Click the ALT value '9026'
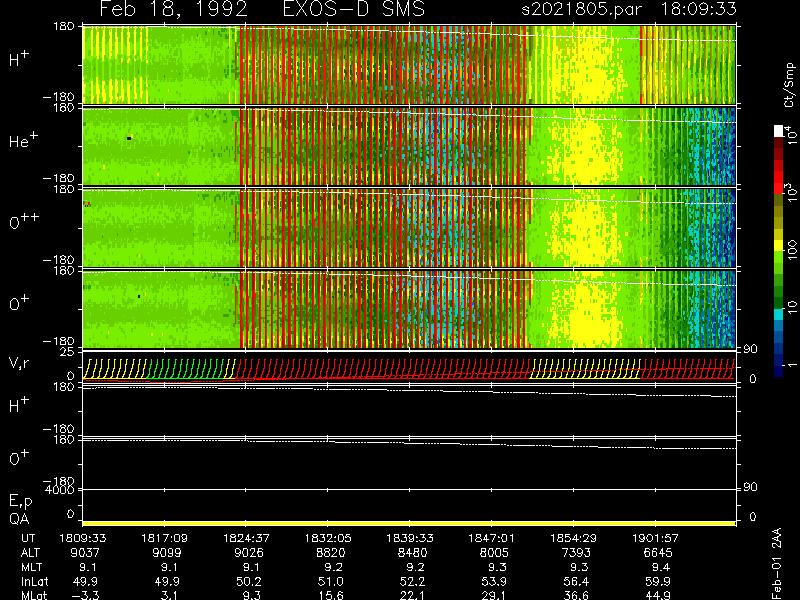Screen dimensions: 800x600 (x=248, y=553)
